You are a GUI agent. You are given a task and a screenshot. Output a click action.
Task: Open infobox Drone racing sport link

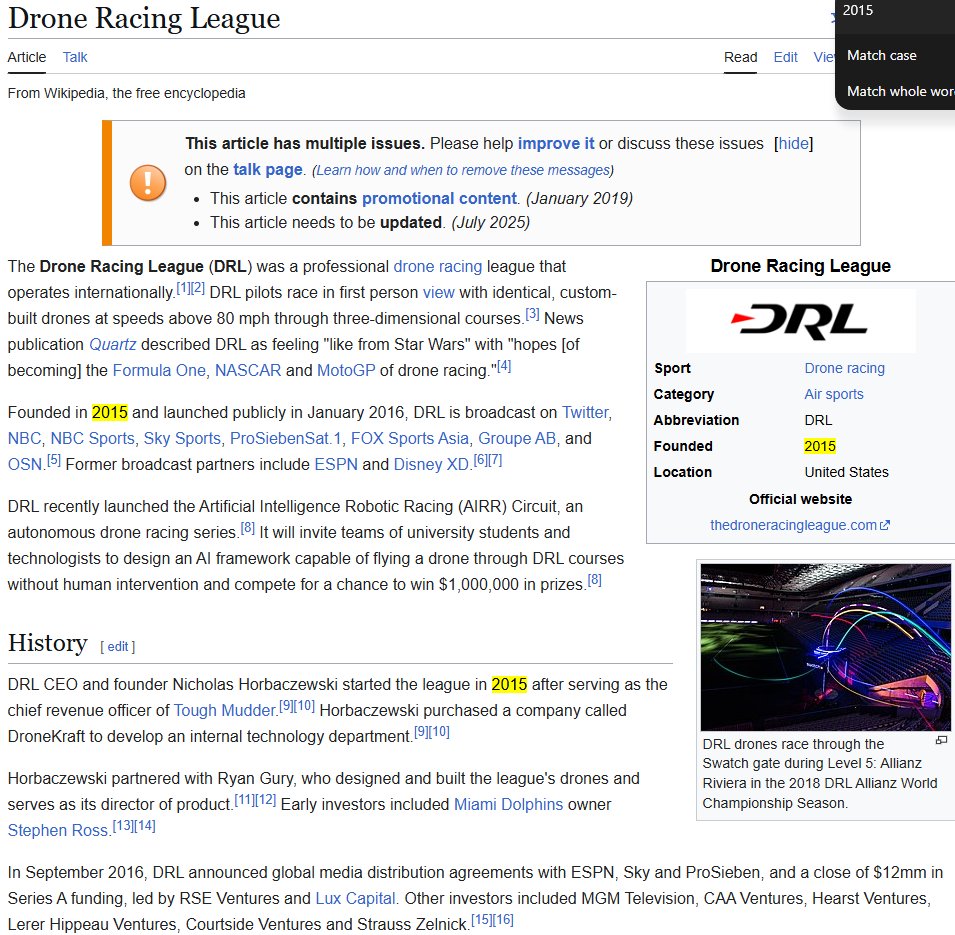[x=845, y=369]
